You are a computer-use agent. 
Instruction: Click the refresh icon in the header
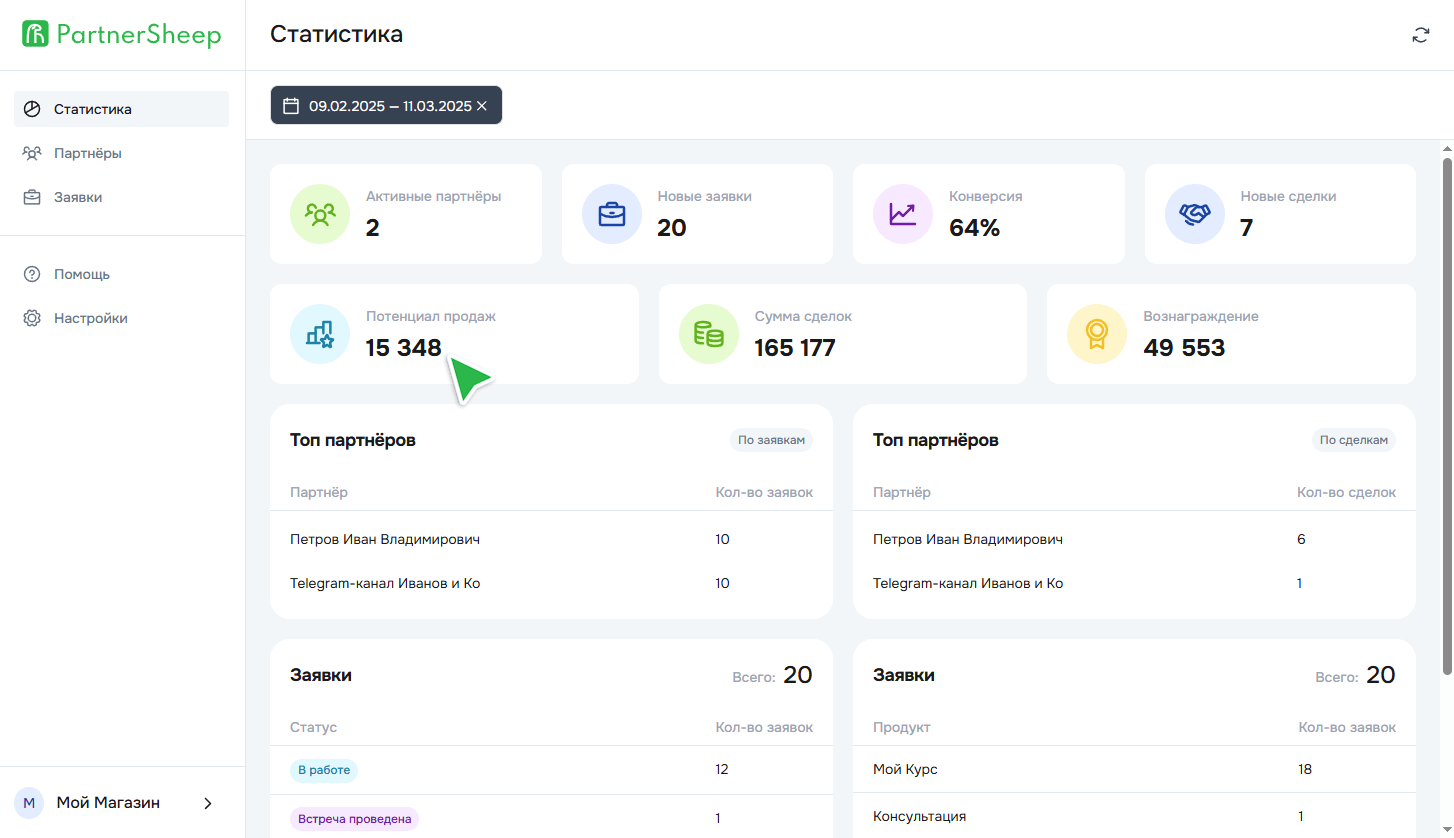pyautogui.click(x=1421, y=34)
